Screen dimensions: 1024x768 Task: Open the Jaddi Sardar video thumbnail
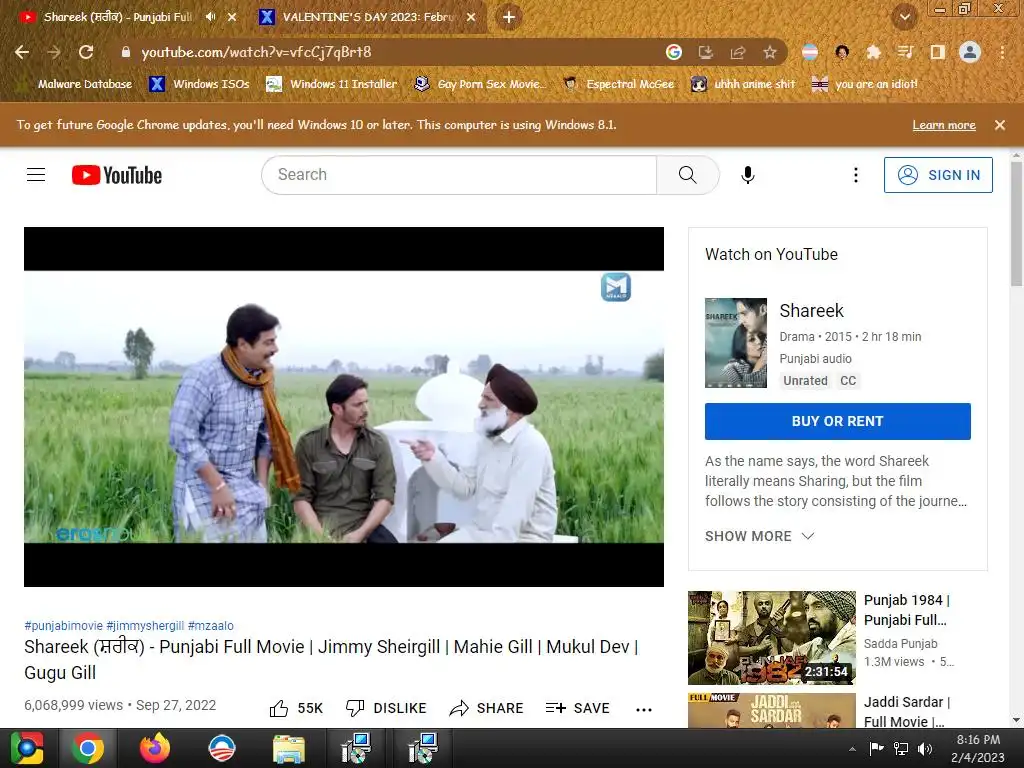click(x=772, y=711)
